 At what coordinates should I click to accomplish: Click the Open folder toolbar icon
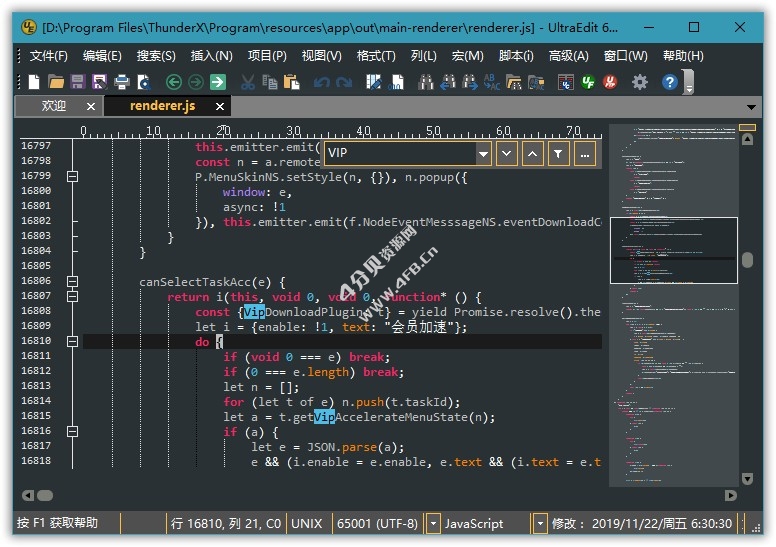56,82
